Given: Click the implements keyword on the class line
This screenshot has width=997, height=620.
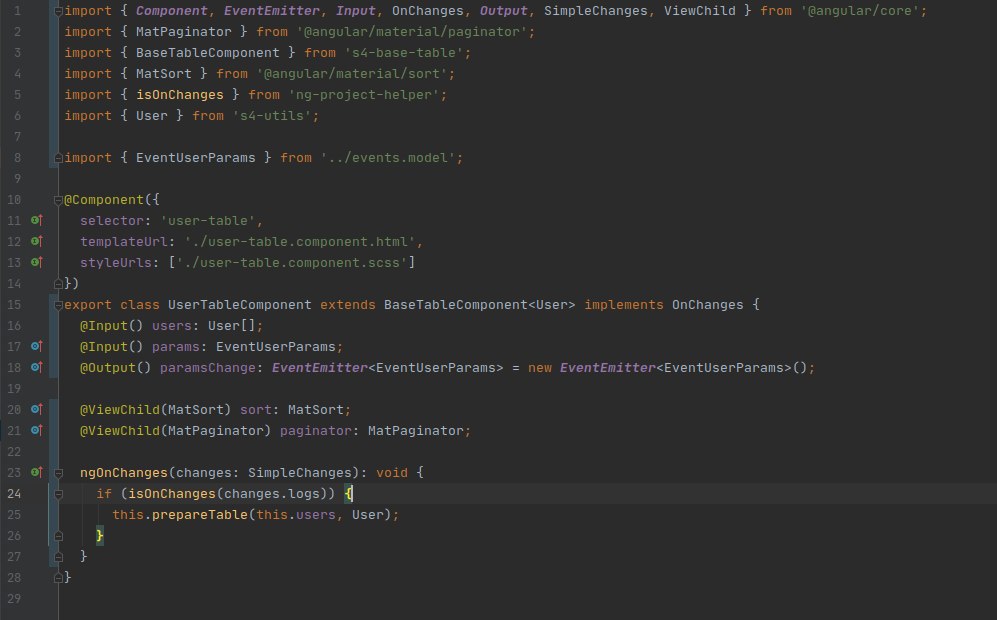Looking at the screenshot, I should (x=624, y=305).
